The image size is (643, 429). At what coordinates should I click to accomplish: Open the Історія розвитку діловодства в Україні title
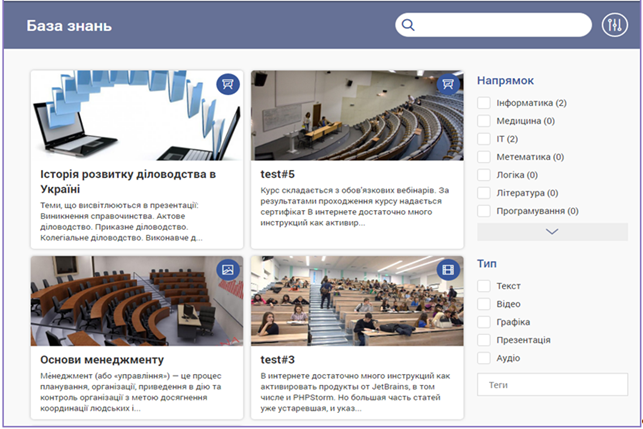128,181
